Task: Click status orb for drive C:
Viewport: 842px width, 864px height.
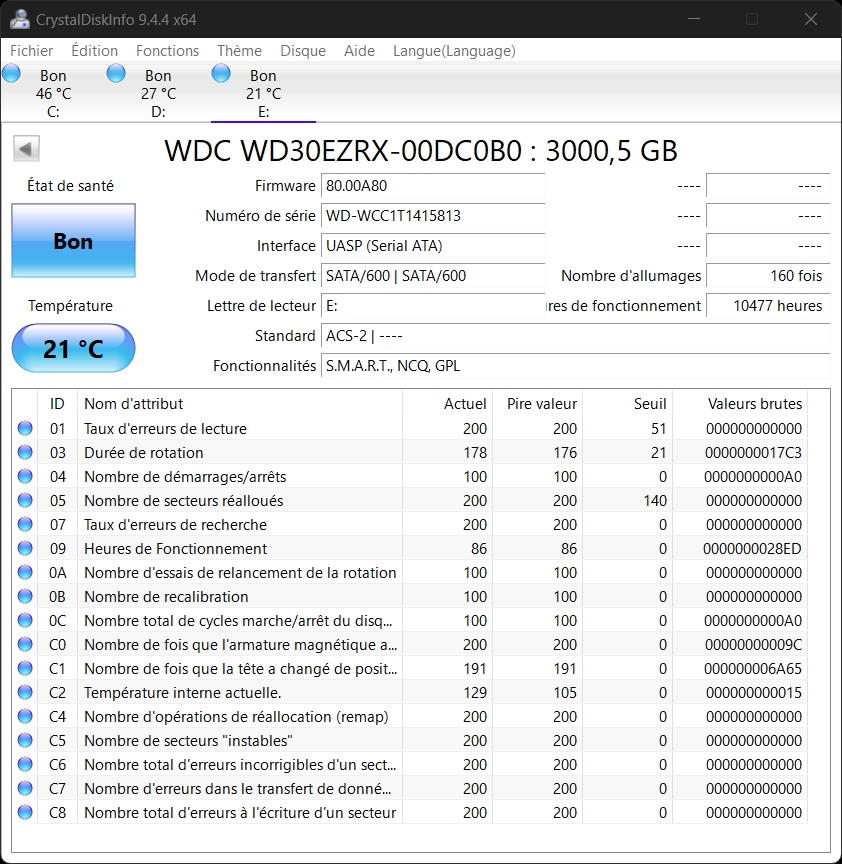Action: 12,73
